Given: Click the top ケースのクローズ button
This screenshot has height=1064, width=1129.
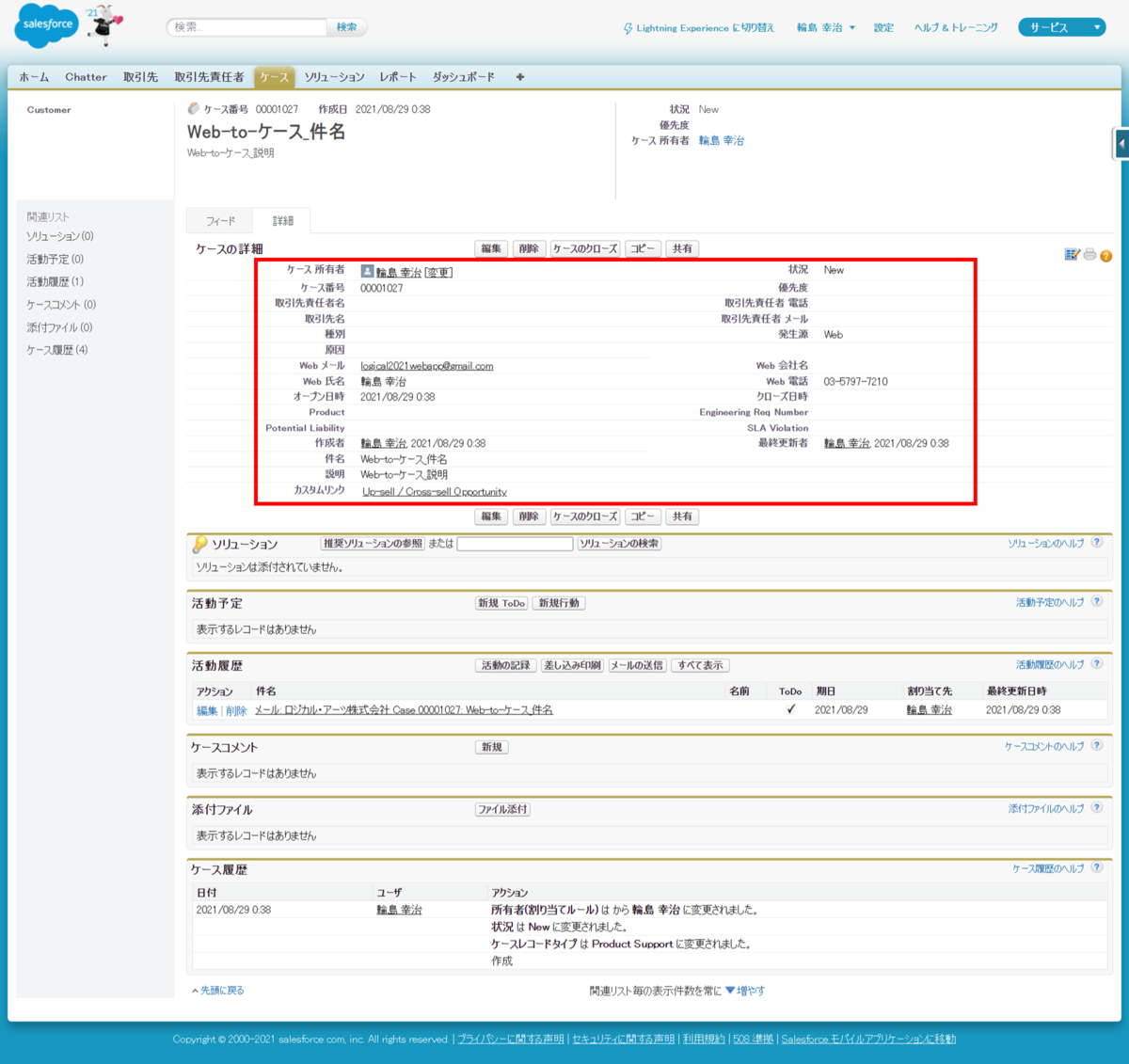Looking at the screenshot, I should click(585, 249).
